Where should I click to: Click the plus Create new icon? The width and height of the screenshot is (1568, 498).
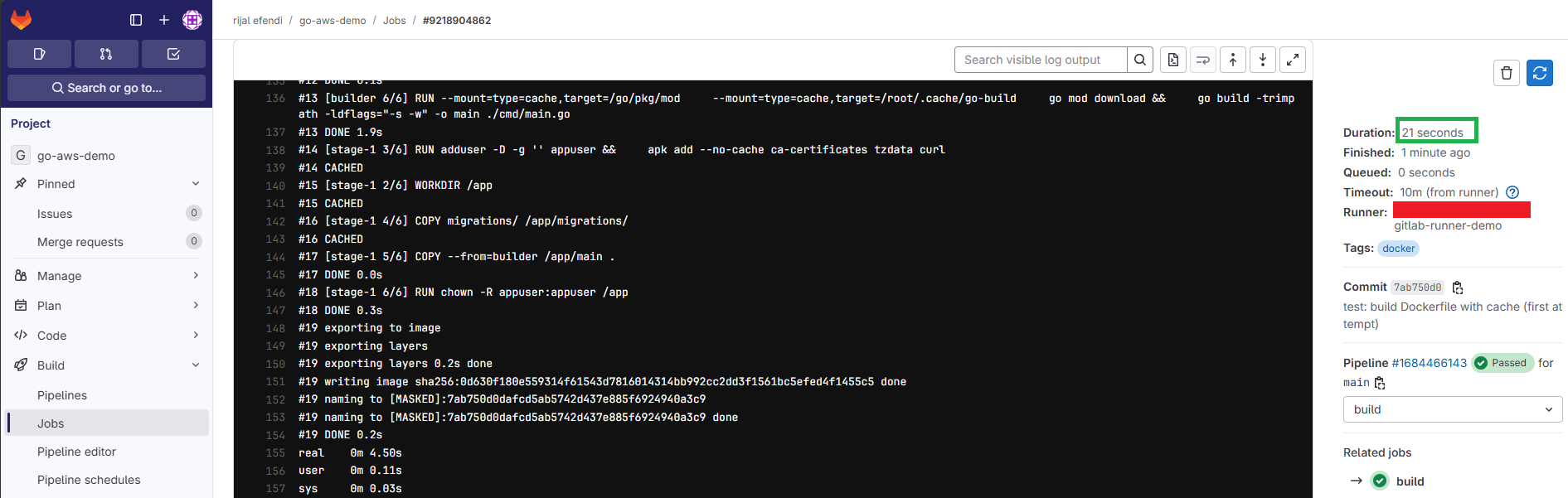point(164,20)
